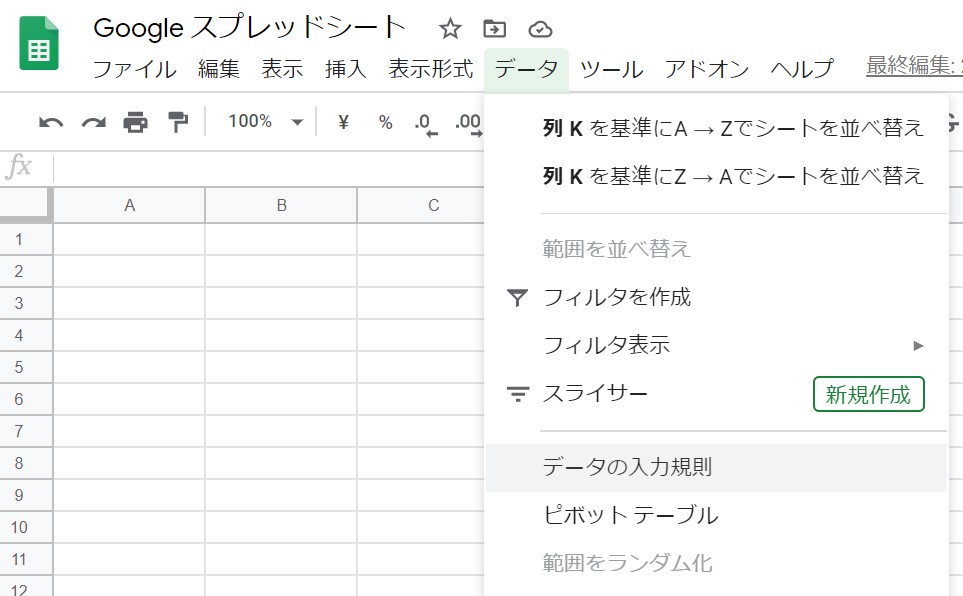This screenshot has height=596, width=963.
Task: Open the ヘルプ menu
Action: click(x=802, y=69)
